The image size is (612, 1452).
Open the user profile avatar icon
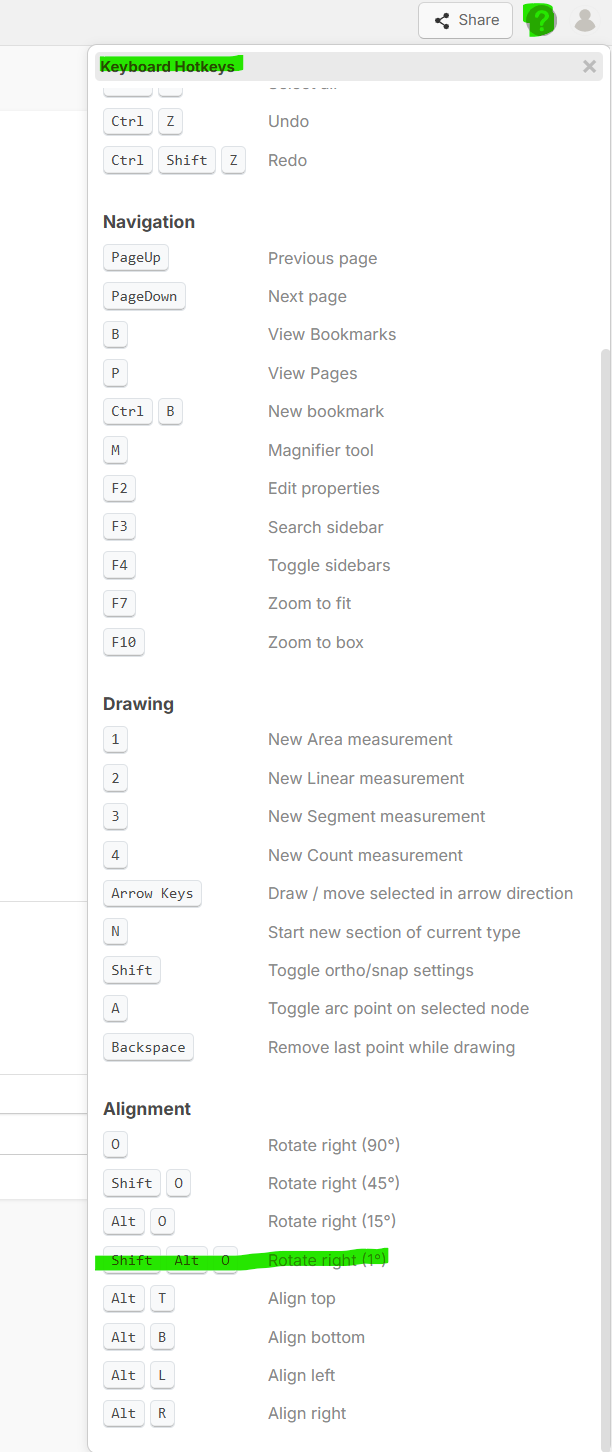click(x=585, y=20)
